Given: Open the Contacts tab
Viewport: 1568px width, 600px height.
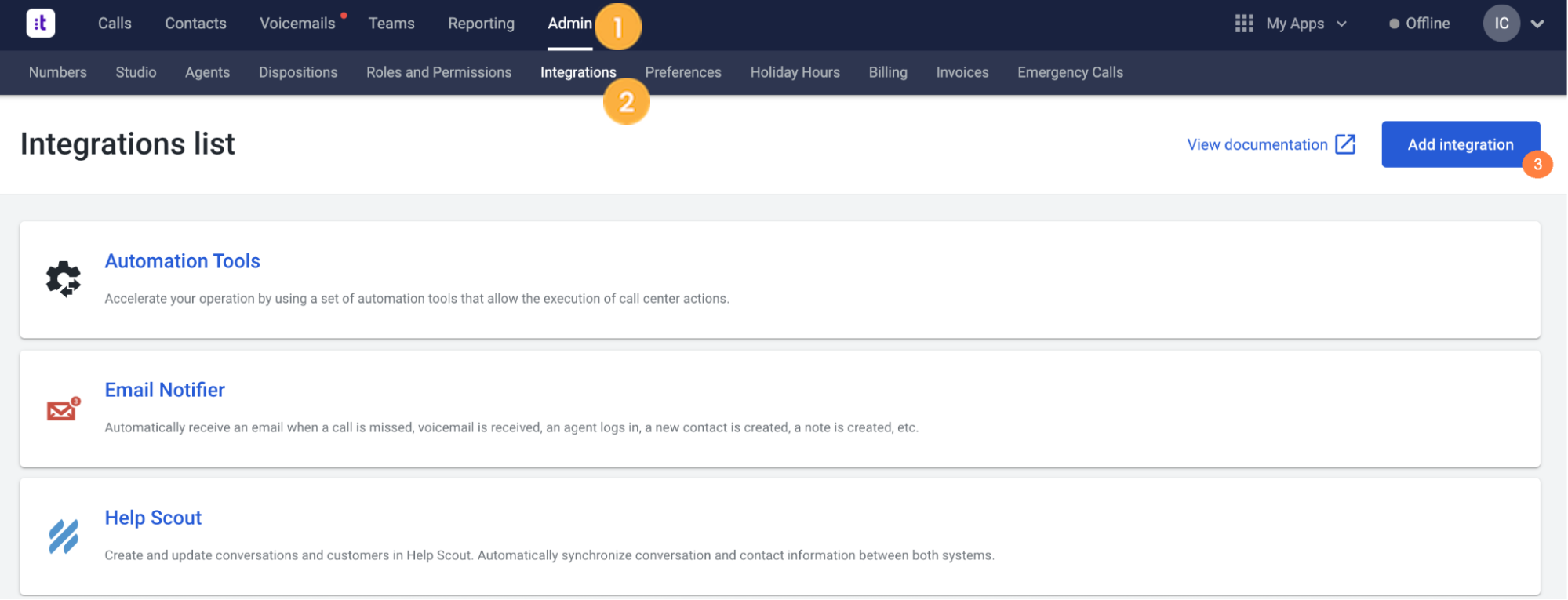Looking at the screenshot, I should [195, 24].
